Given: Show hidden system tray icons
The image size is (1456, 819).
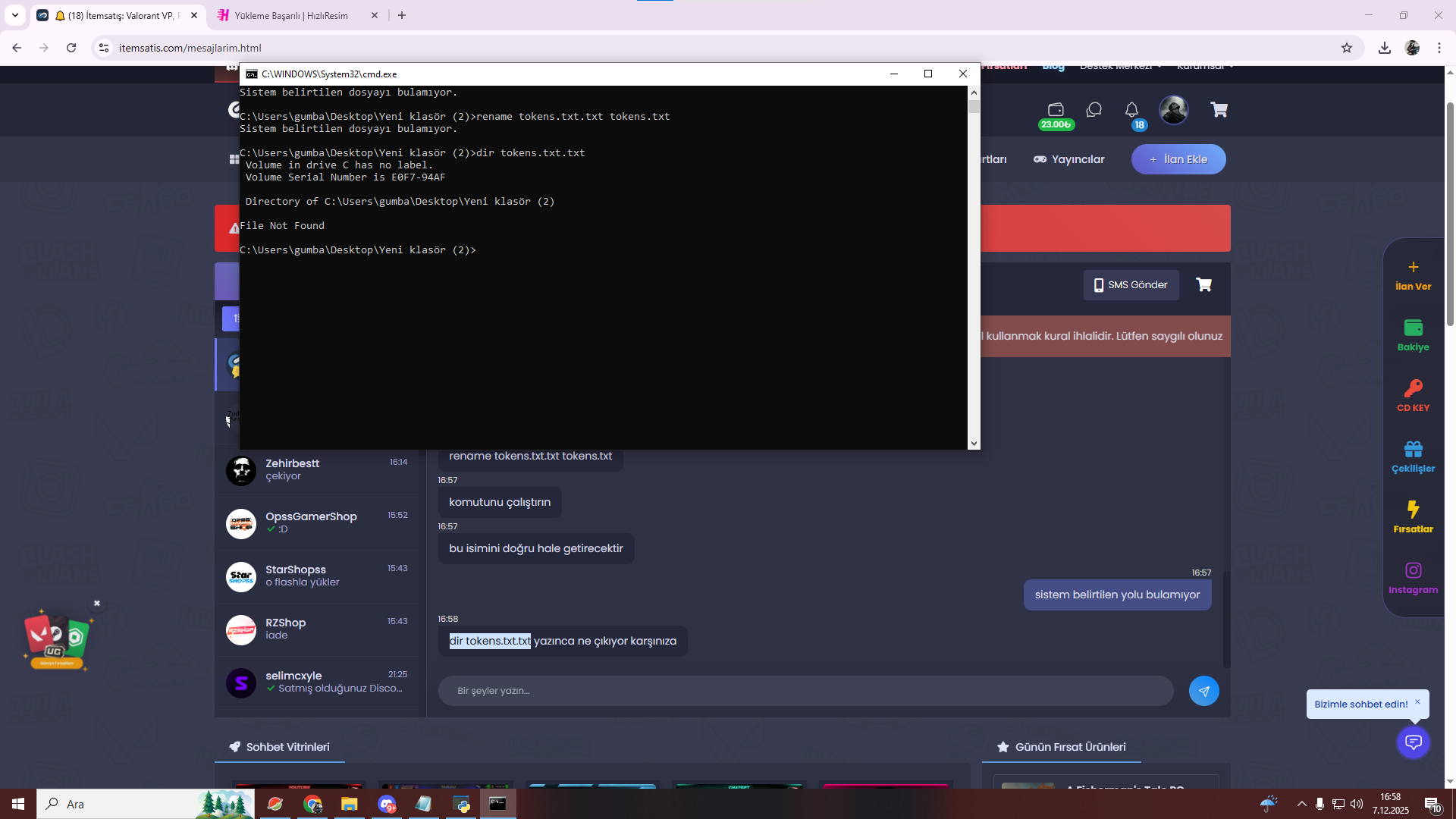Looking at the screenshot, I should coord(1301,804).
